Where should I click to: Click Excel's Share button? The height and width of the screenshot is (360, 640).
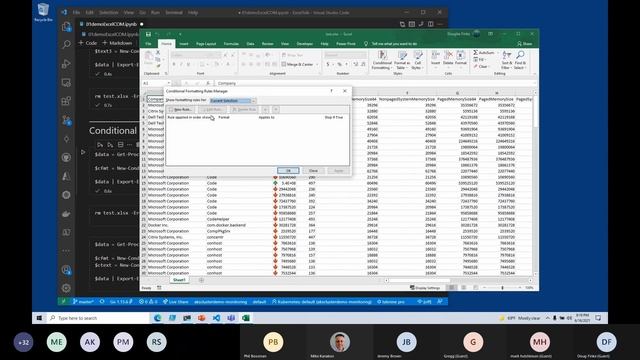tap(524, 44)
